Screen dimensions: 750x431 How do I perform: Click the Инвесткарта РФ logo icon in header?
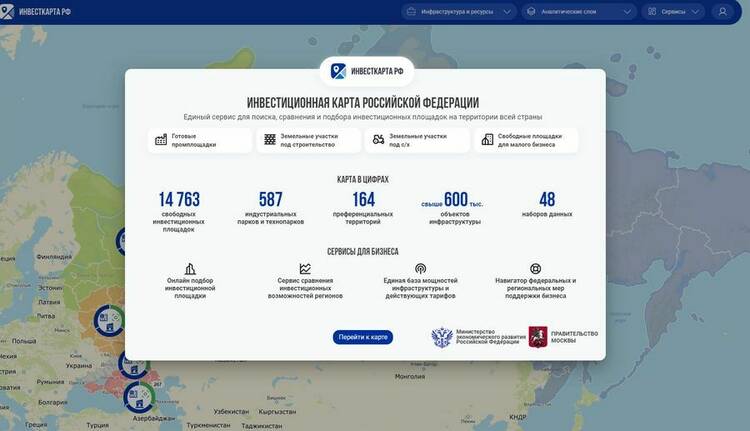pyautogui.click(x=7, y=11)
